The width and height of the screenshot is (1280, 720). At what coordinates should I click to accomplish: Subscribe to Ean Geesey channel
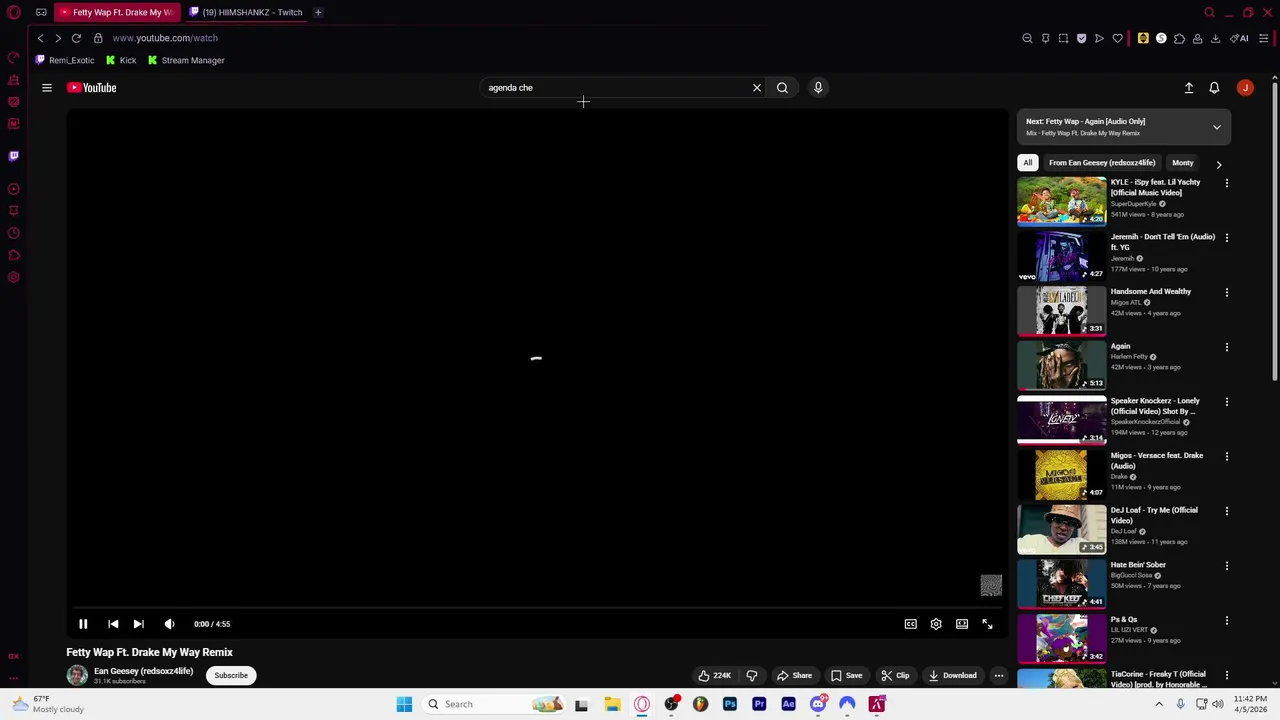231,675
